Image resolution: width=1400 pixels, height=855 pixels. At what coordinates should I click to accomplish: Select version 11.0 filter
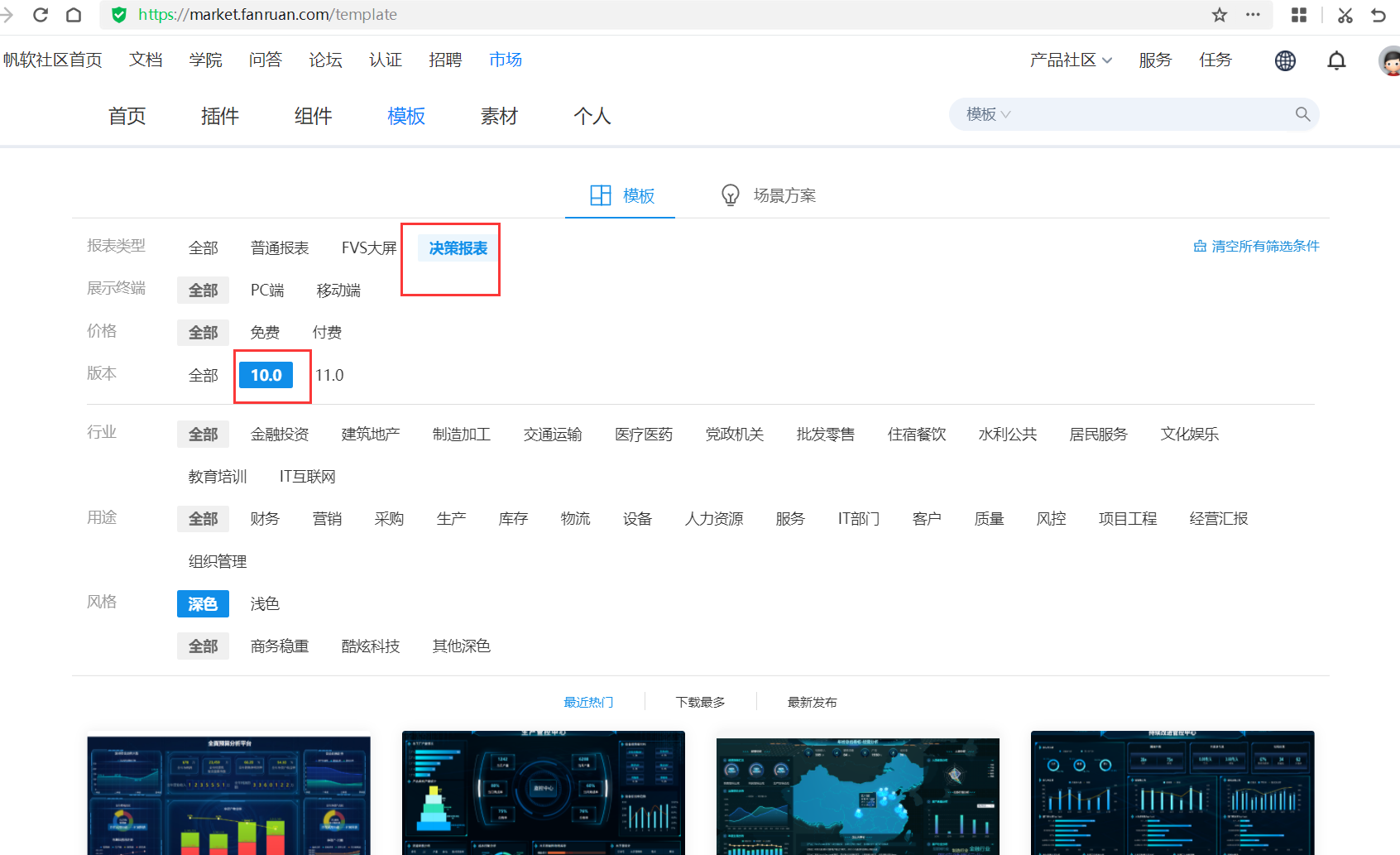[x=329, y=375]
